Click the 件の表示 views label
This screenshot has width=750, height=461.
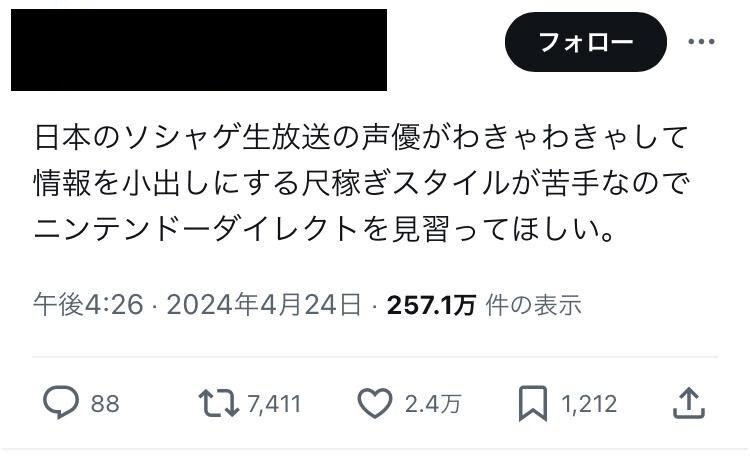[x=533, y=305]
